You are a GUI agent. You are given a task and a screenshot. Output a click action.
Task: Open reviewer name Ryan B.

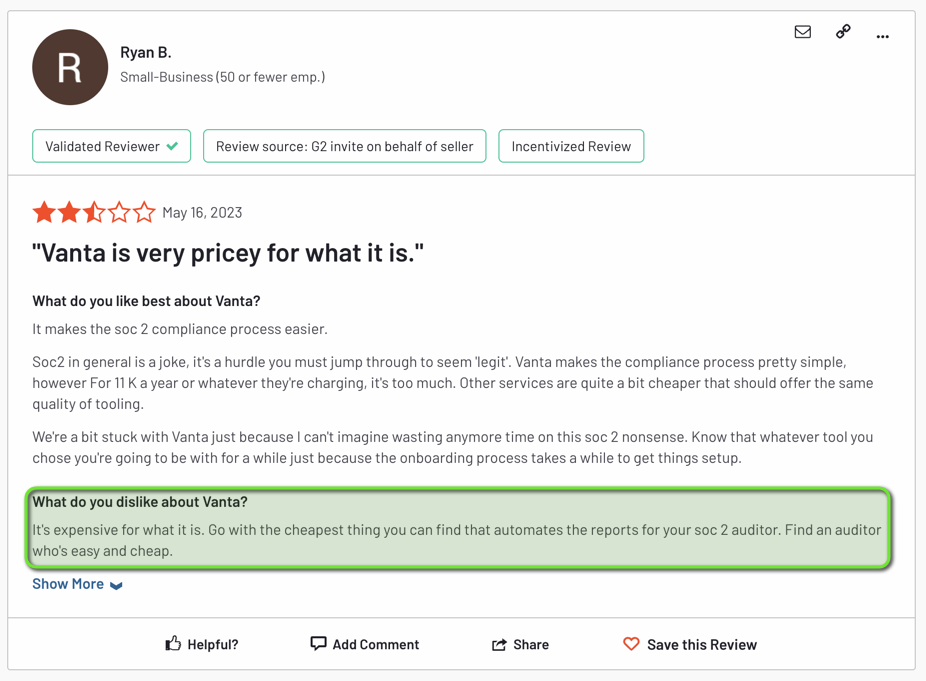(146, 53)
